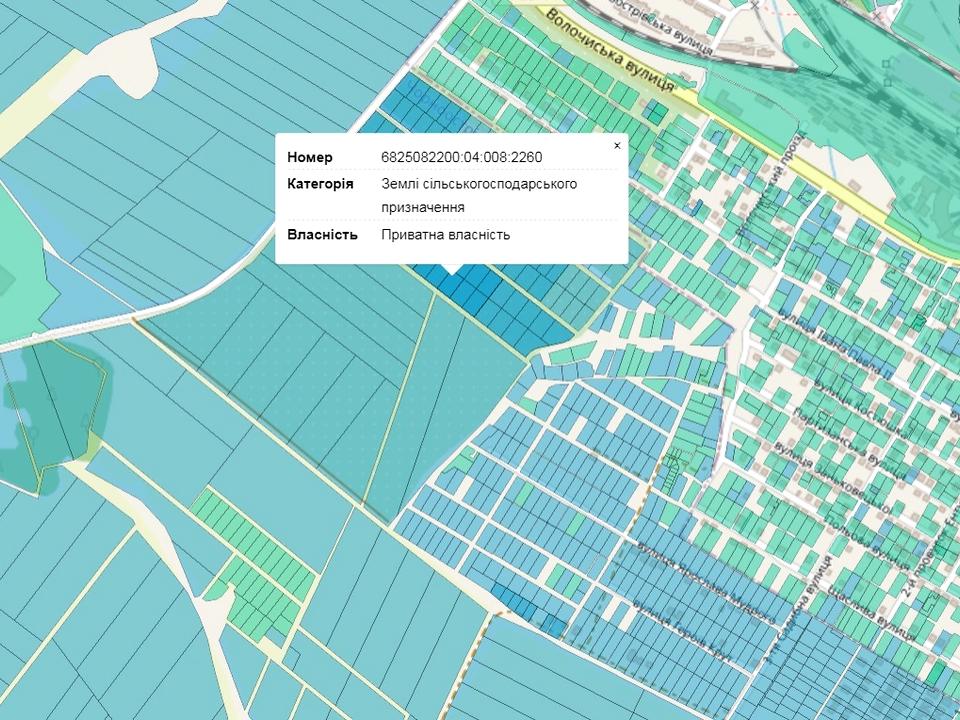Click the Категорія field label

pos(320,184)
